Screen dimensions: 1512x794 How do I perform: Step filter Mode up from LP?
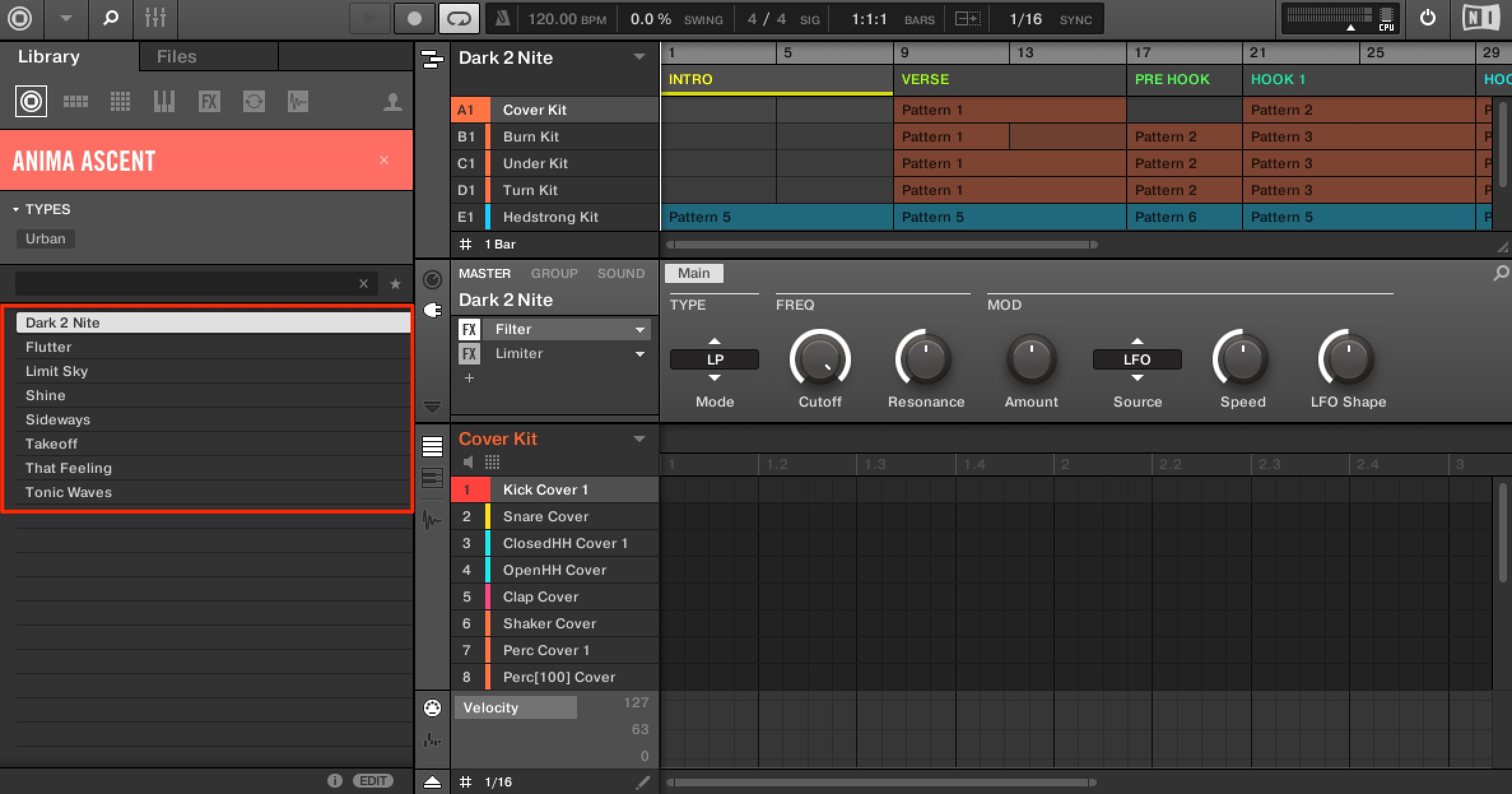click(x=715, y=341)
